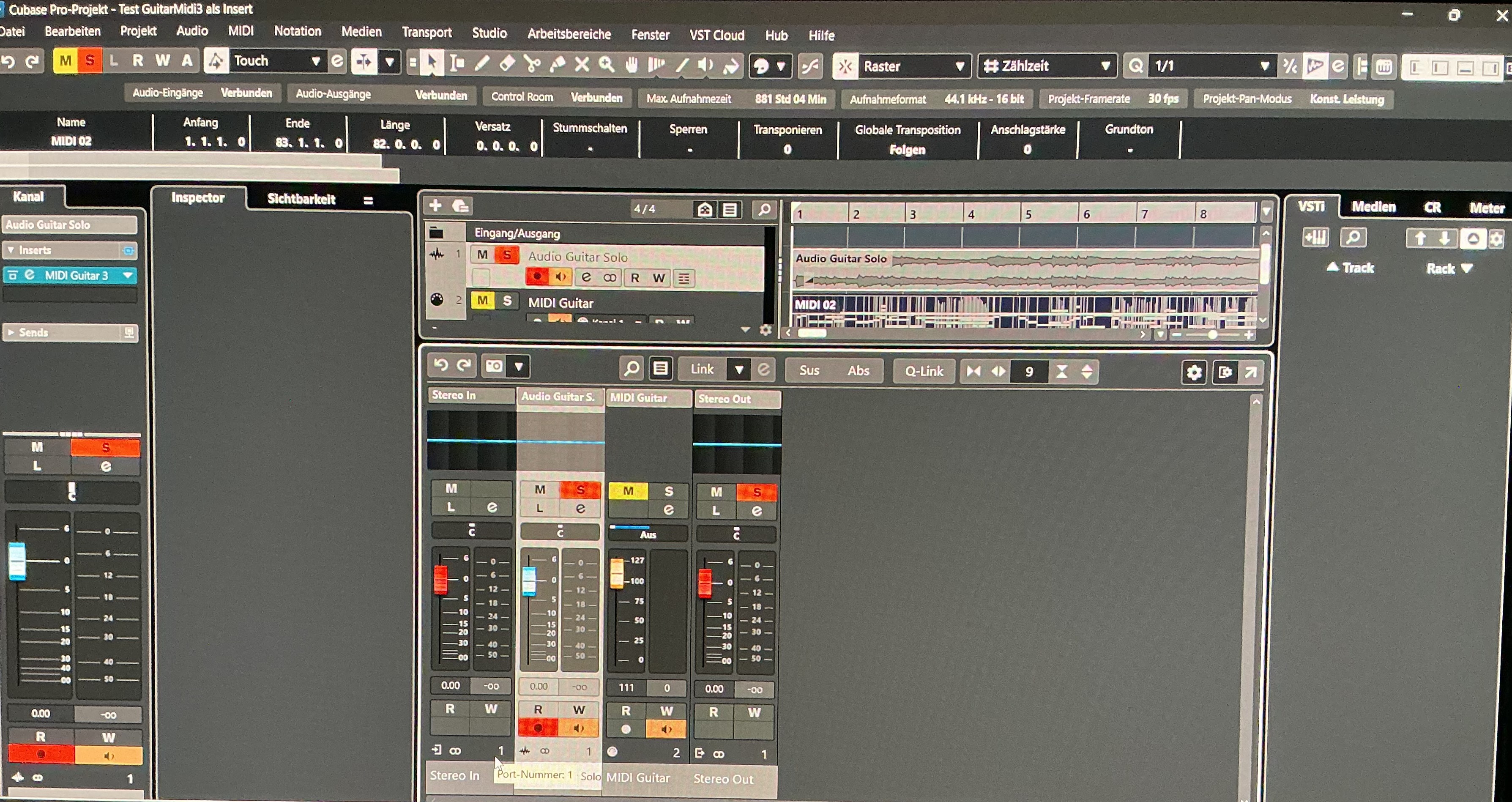
Task: Select the Range Selection tool
Action: [457, 64]
